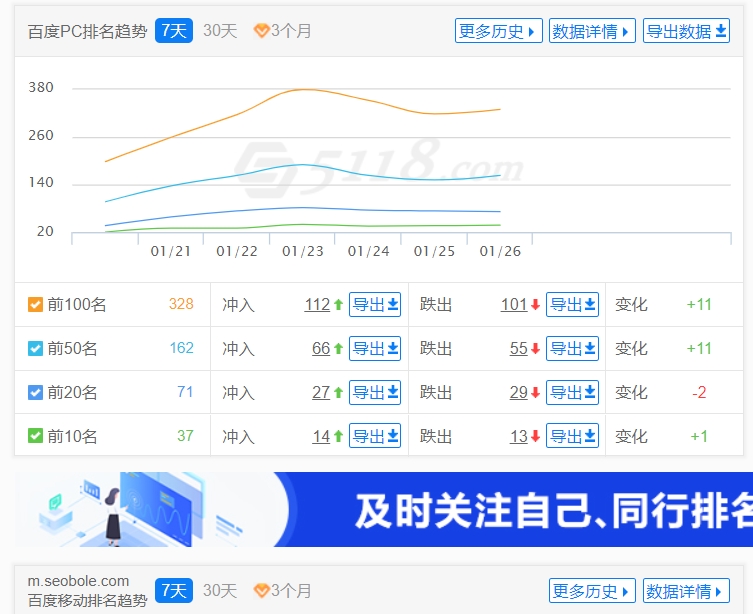This screenshot has height=614, width=753.
Task: Select the 7天 tab in PC ranking trend
Action: 174,31
